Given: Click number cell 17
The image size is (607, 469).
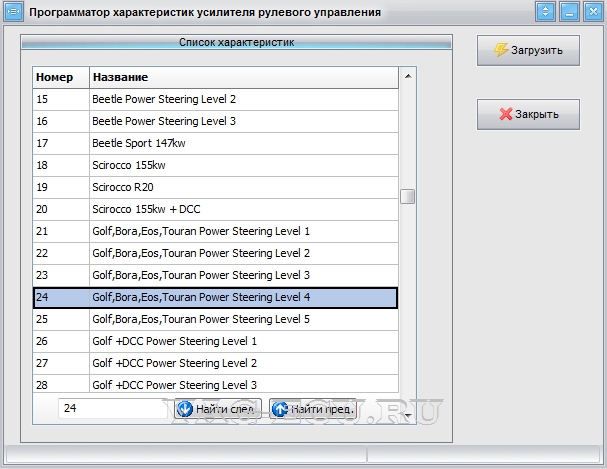Looking at the screenshot, I should 61,144.
